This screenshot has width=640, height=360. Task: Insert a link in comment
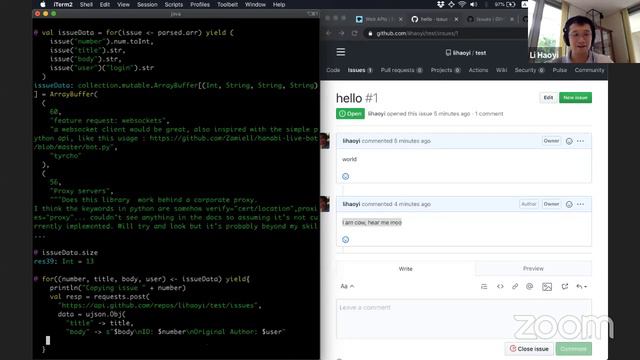515,287
